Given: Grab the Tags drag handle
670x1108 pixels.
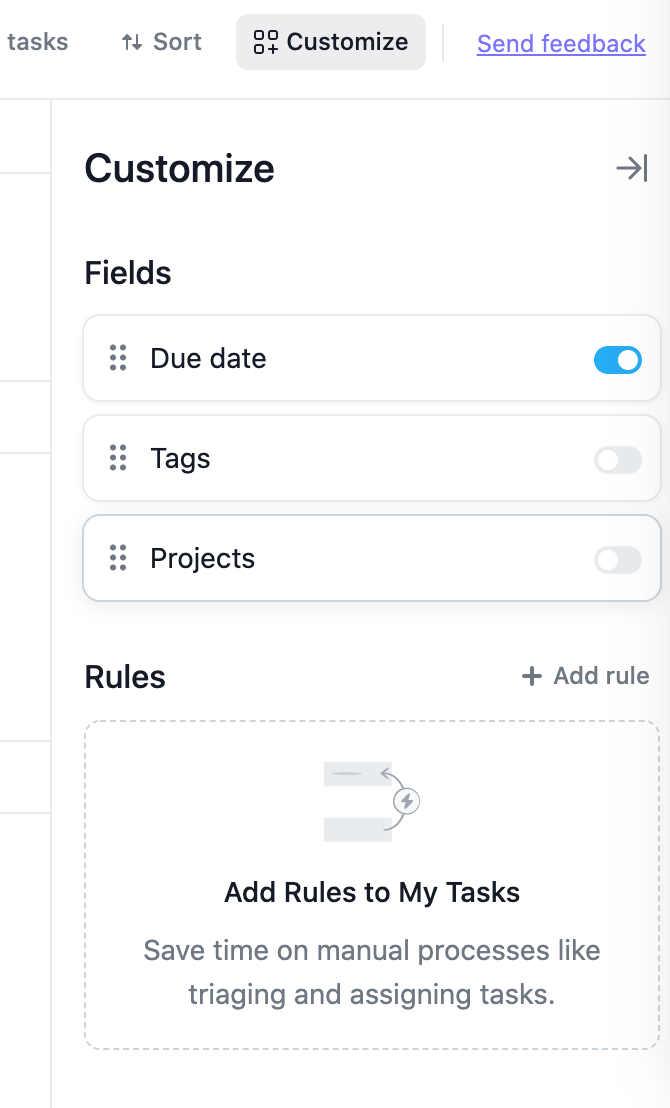Looking at the screenshot, I should [x=118, y=458].
